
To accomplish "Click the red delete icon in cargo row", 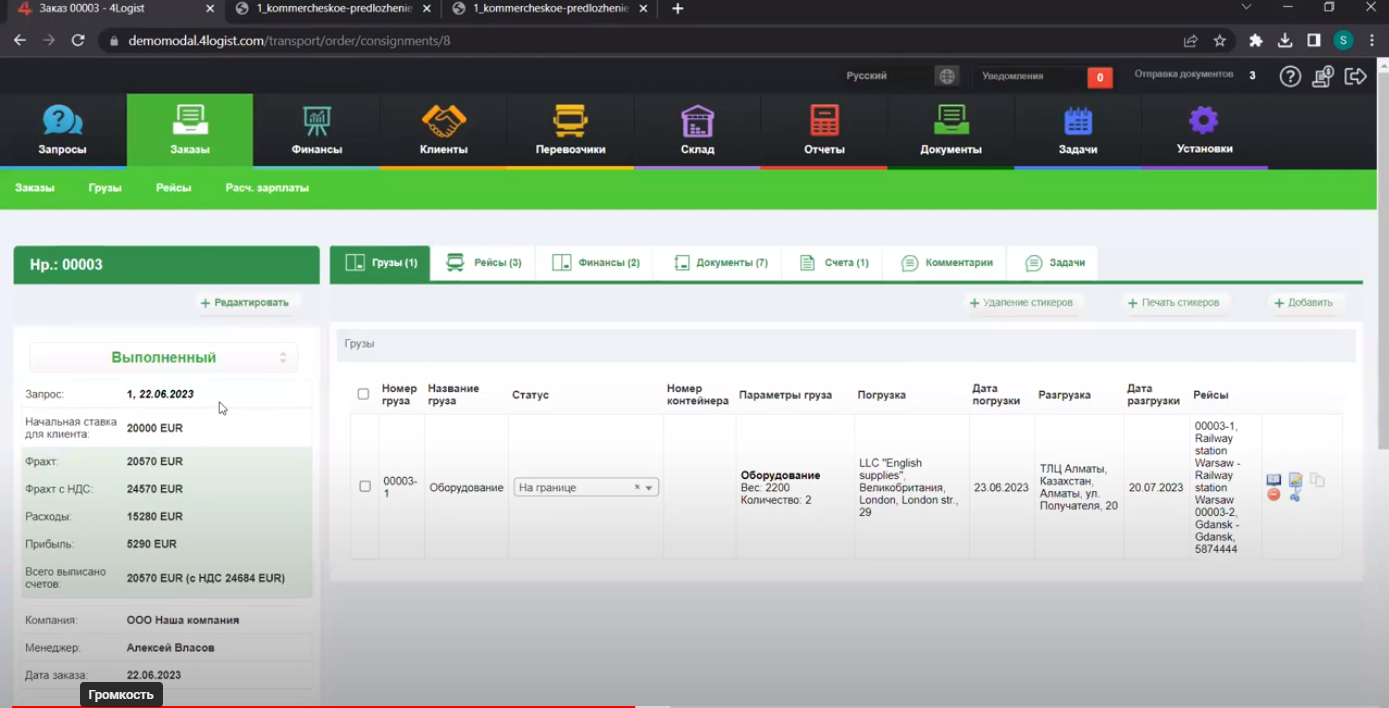I will pyautogui.click(x=1273, y=494).
